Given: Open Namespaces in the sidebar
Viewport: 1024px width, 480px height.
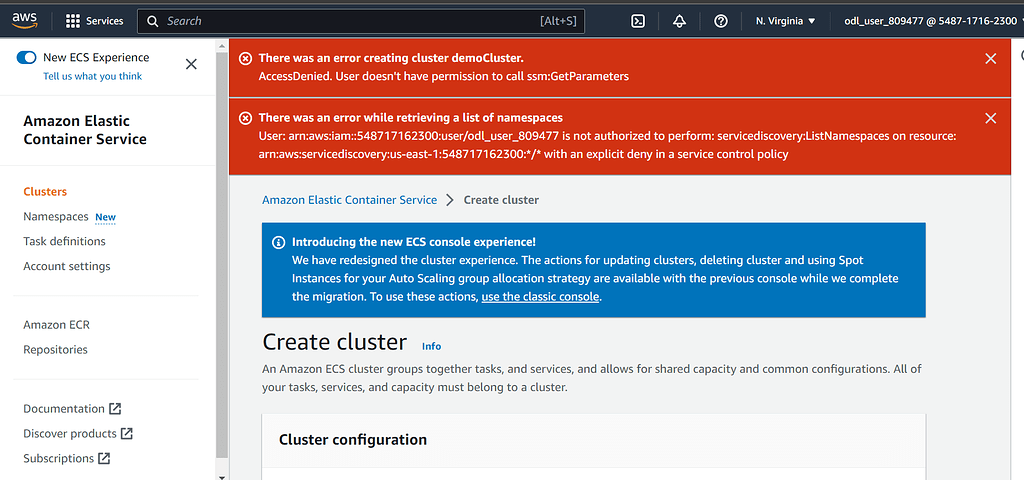Looking at the screenshot, I should point(56,217).
